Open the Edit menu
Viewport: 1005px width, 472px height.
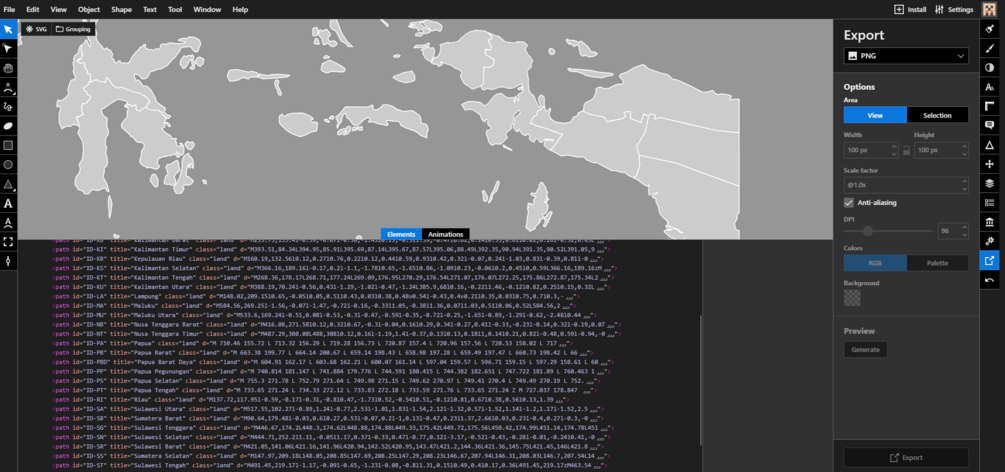point(33,10)
